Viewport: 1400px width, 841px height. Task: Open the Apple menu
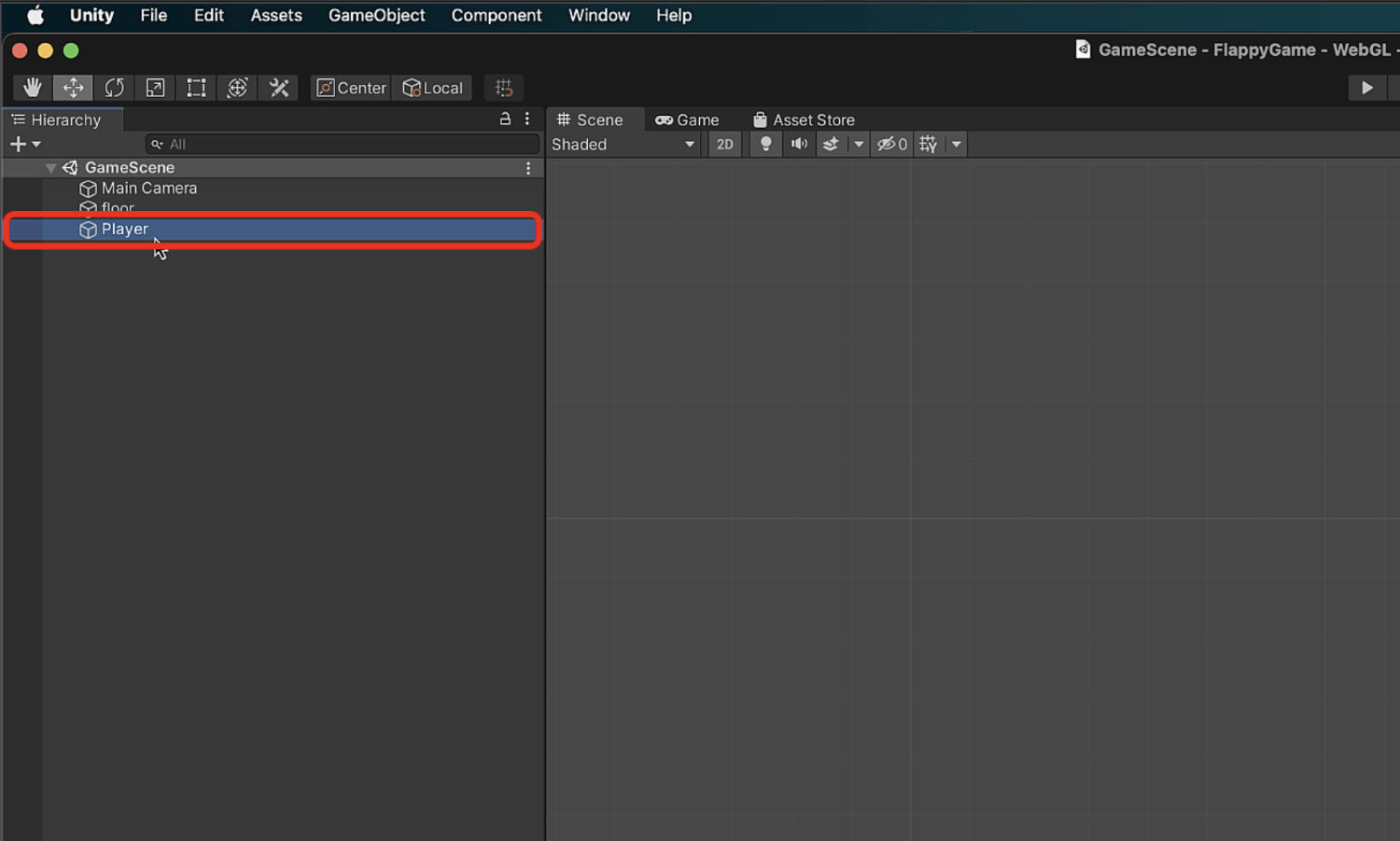point(35,15)
